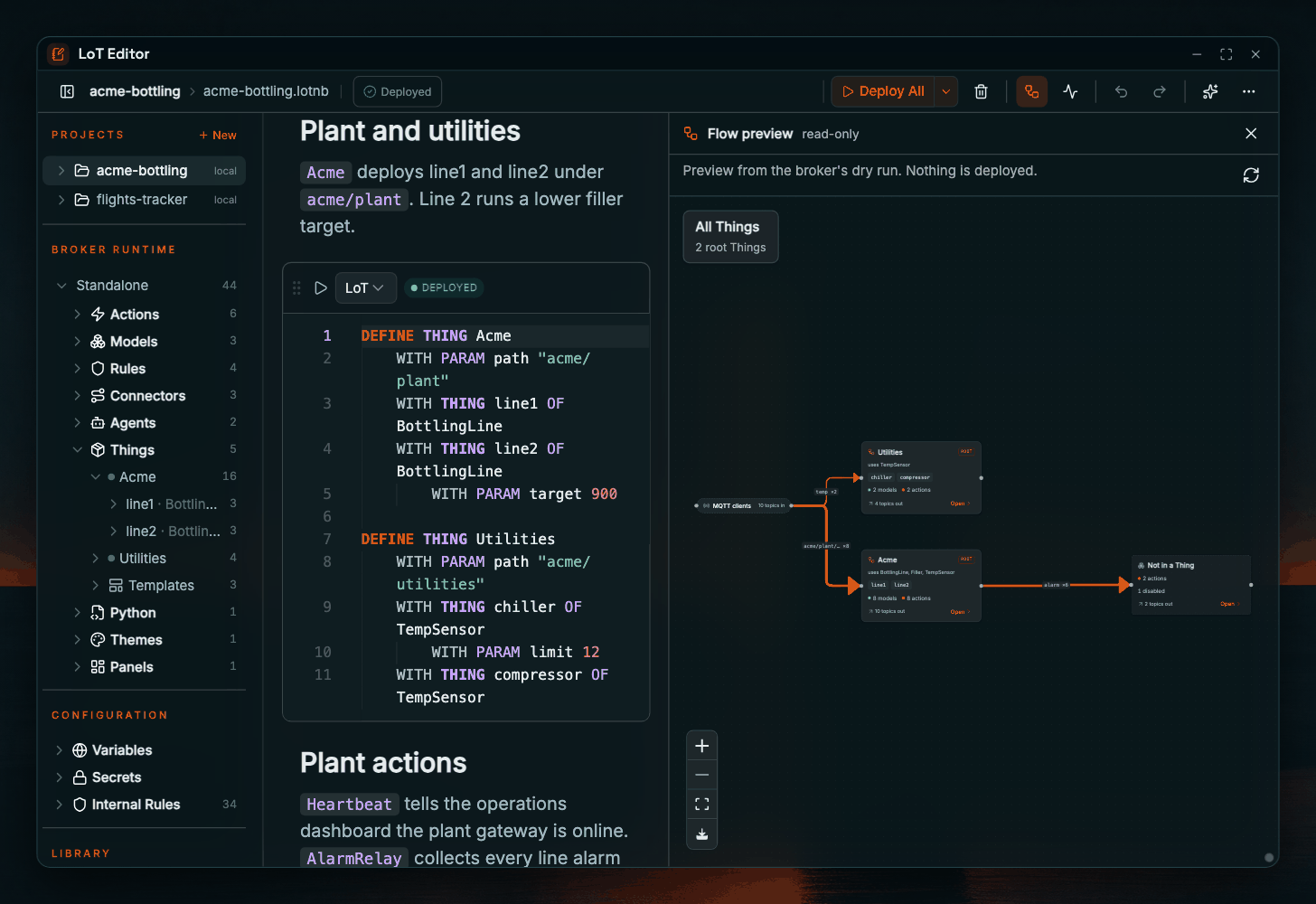This screenshot has height=904, width=1316.
Task: Zoom out the flow canvas
Action: pyautogui.click(x=702, y=775)
